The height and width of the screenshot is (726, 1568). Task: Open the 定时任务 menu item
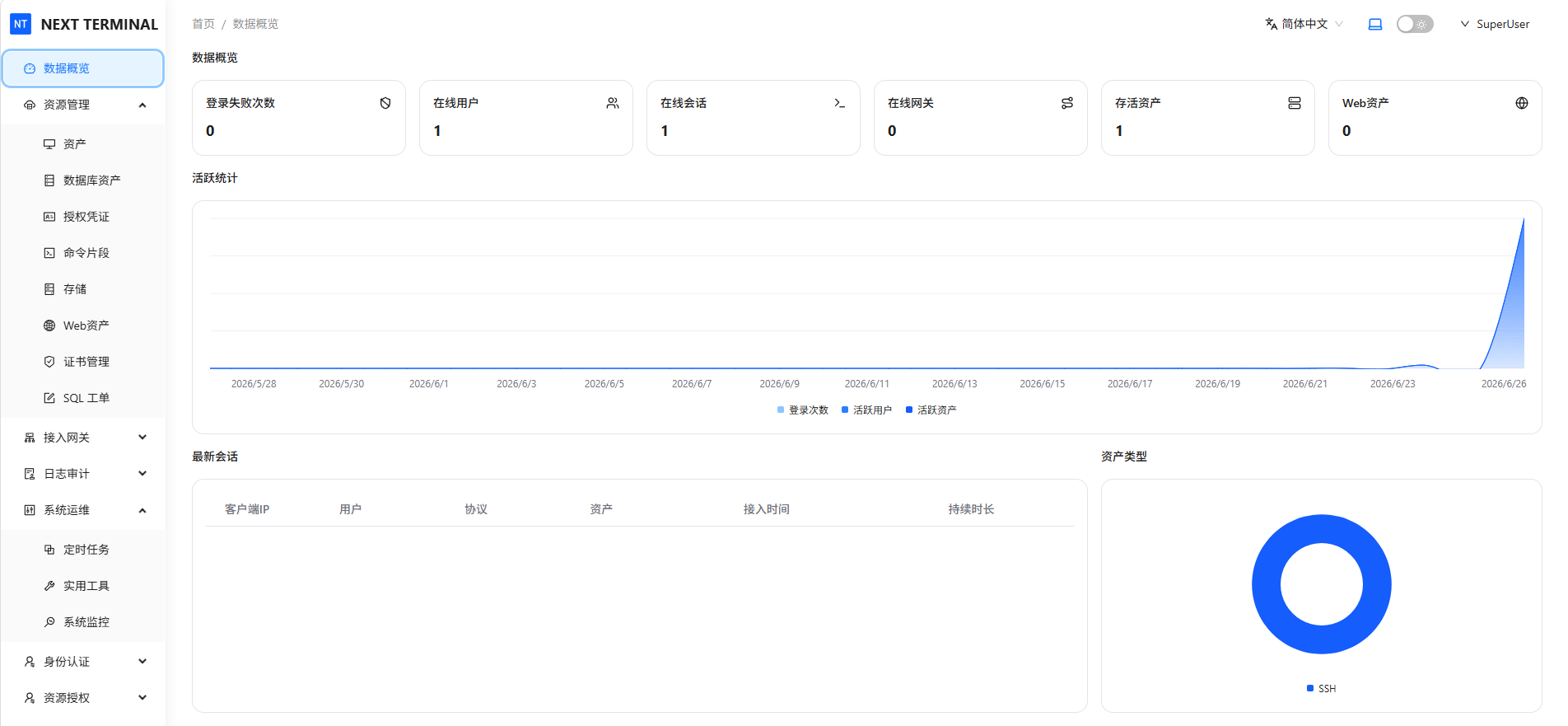[83, 550]
